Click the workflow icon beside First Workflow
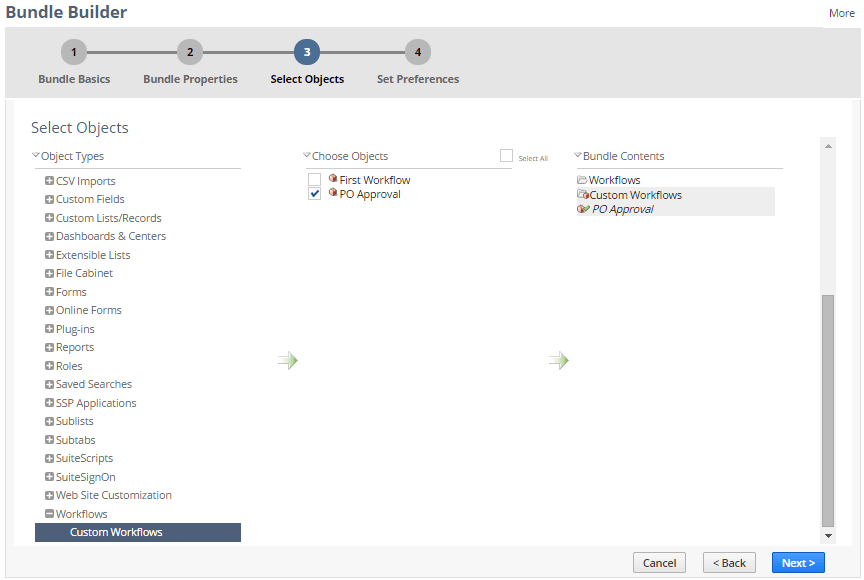This screenshot has width=864, height=580. [333, 180]
